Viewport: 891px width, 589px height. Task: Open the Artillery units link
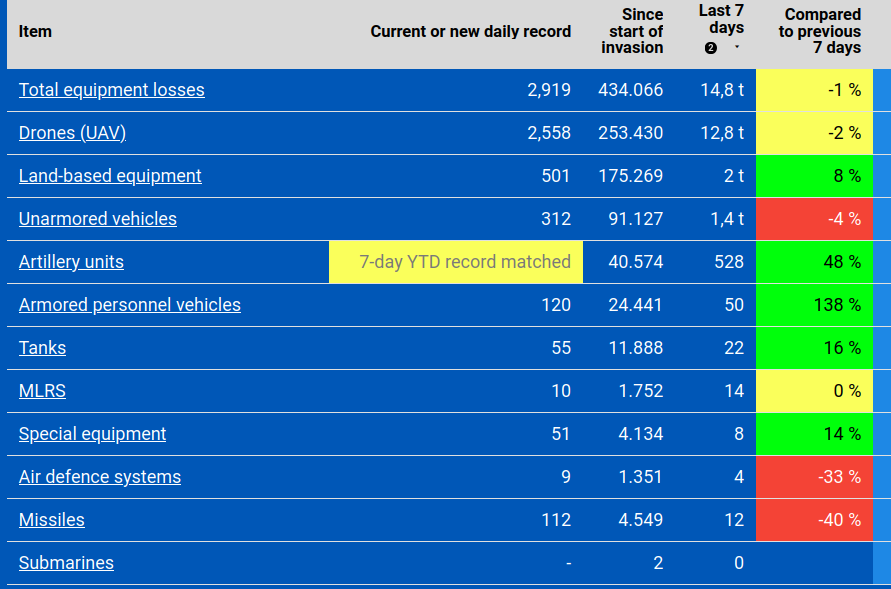71,262
